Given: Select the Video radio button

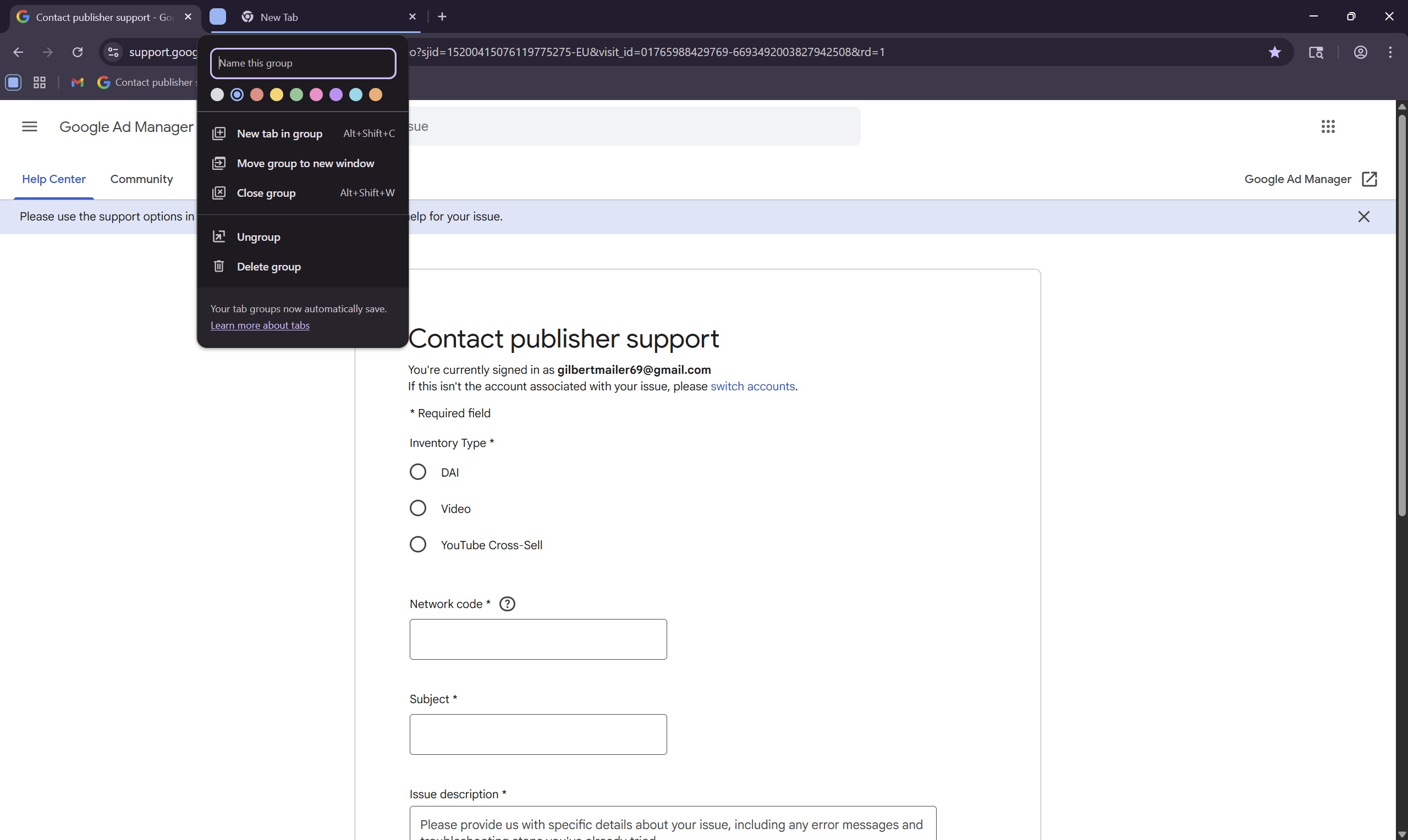Looking at the screenshot, I should click(x=418, y=509).
